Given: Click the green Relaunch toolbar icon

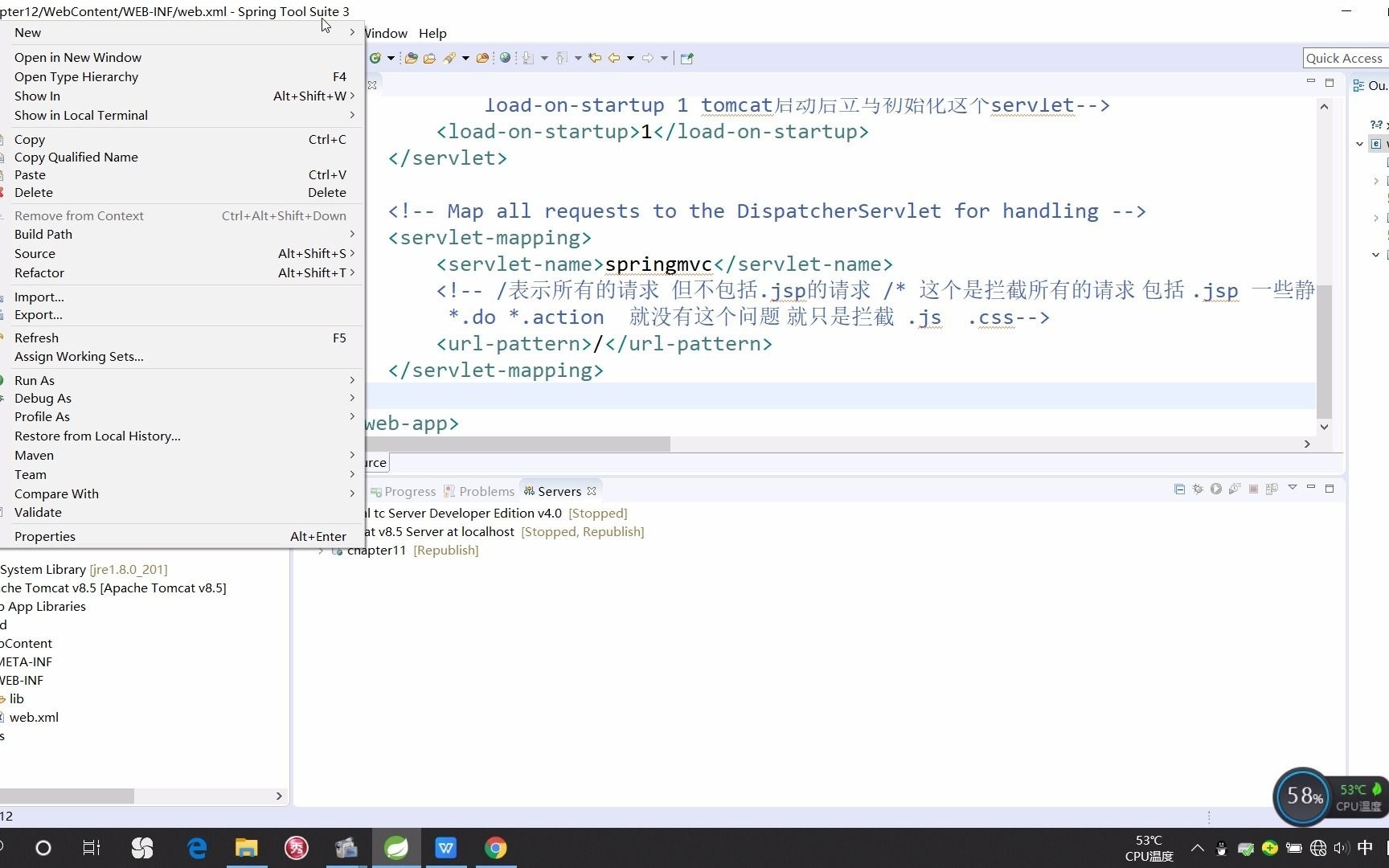Looking at the screenshot, I should click(375, 58).
